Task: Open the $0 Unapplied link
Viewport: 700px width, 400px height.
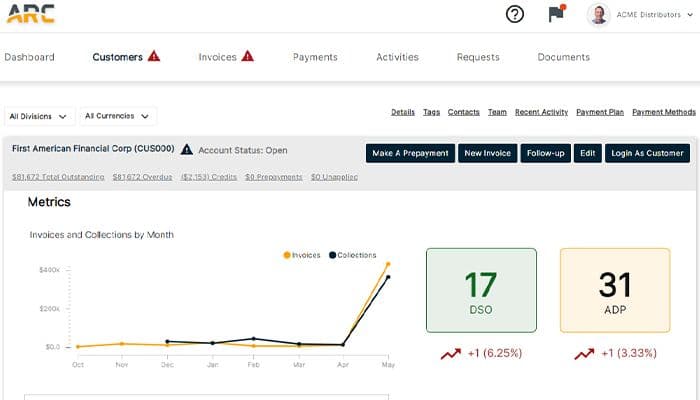Action: click(x=334, y=177)
